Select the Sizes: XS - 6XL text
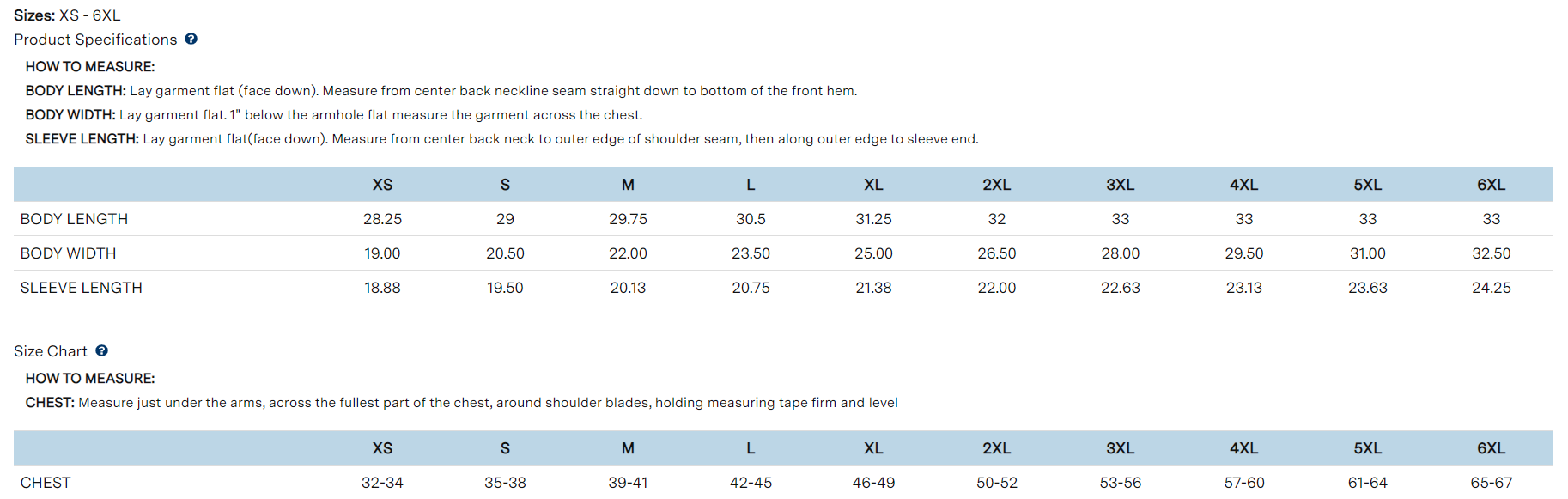 tap(67, 15)
